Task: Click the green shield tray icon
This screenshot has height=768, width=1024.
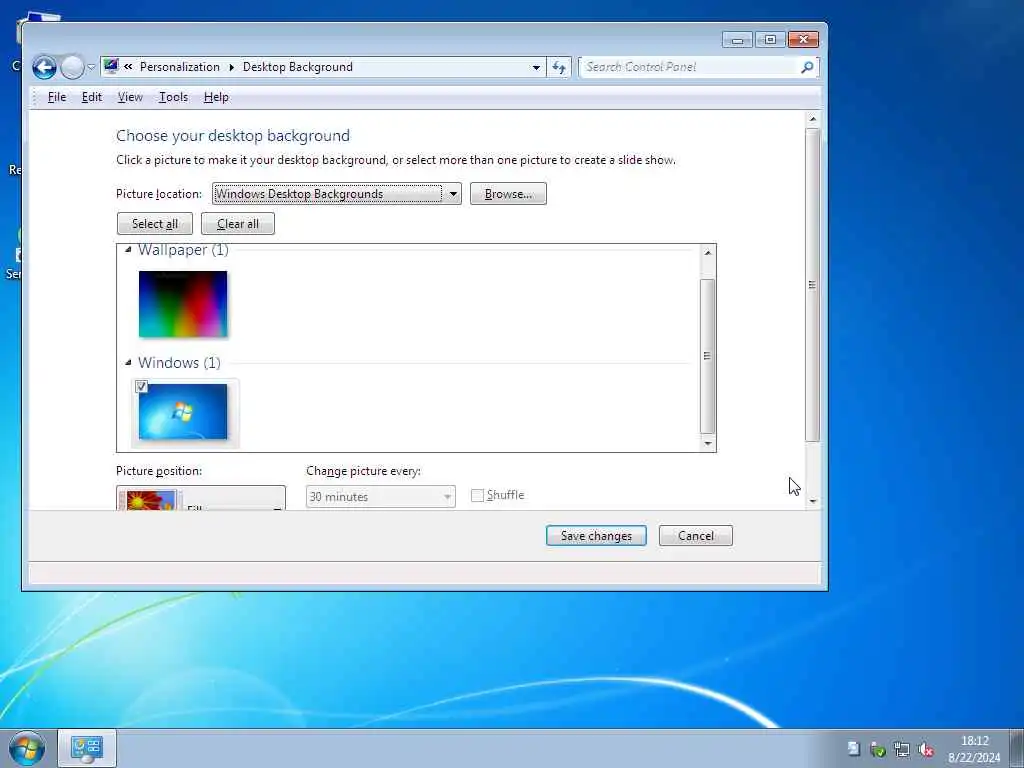Action: click(x=878, y=749)
